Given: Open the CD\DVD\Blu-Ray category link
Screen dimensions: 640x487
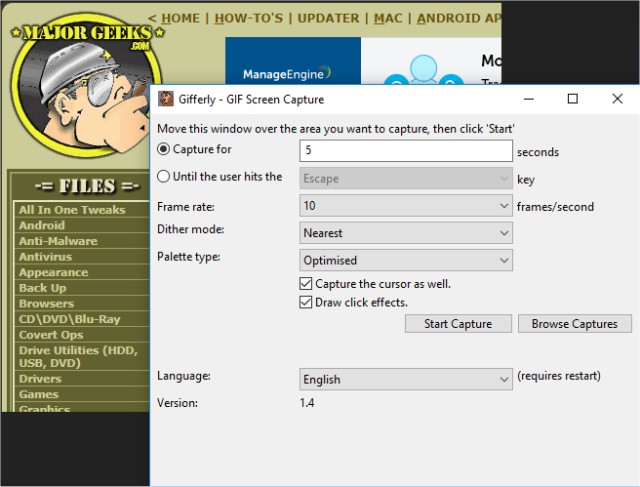Looking at the screenshot, I should tap(70, 319).
